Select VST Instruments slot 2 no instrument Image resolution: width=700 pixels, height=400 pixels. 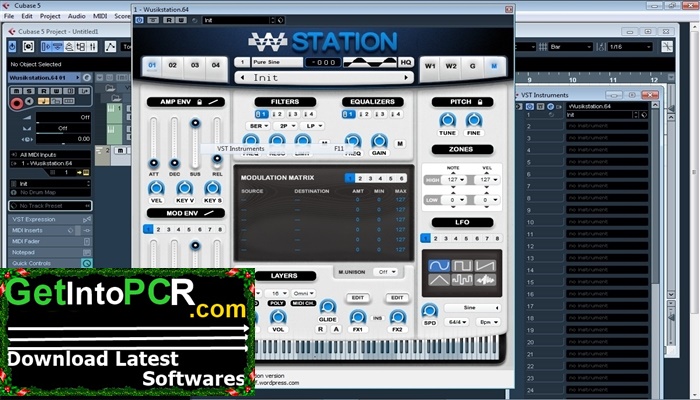[606, 126]
